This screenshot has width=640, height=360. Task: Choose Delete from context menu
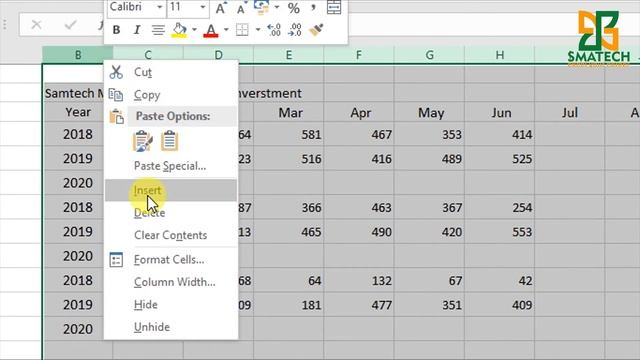pyautogui.click(x=171, y=213)
